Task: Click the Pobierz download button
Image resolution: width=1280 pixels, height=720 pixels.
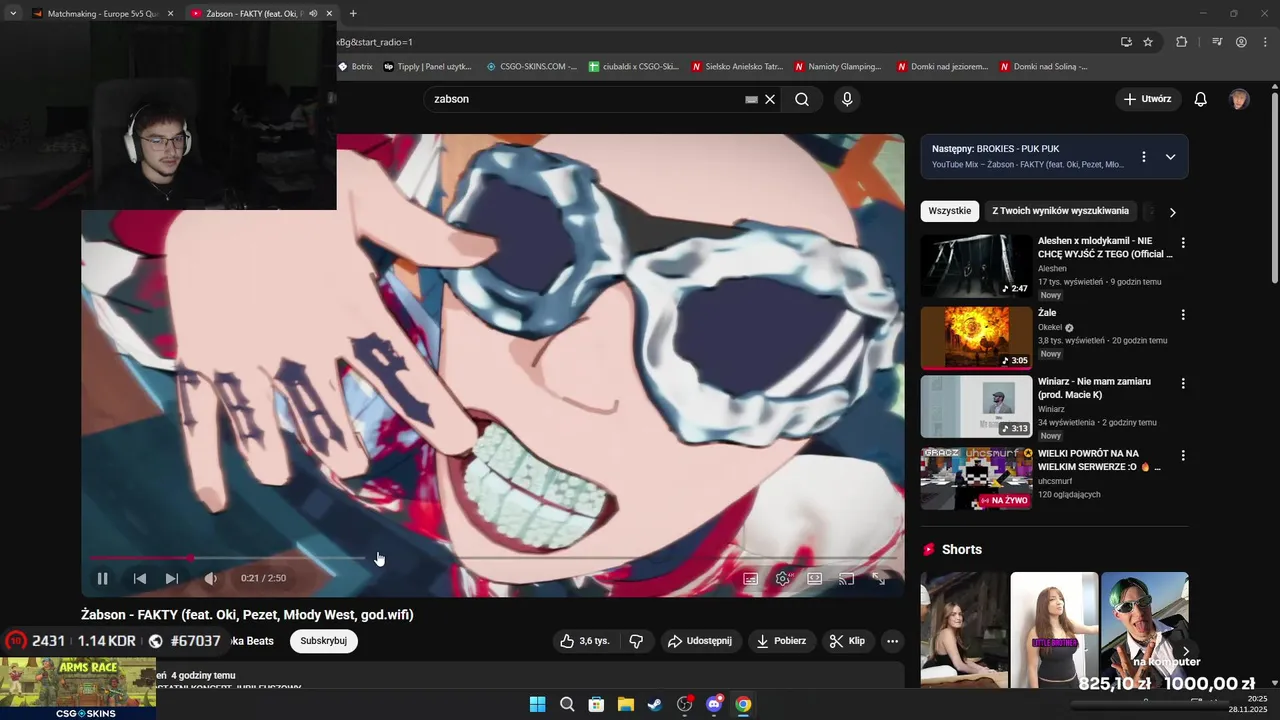Action: pyautogui.click(x=782, y=641)
